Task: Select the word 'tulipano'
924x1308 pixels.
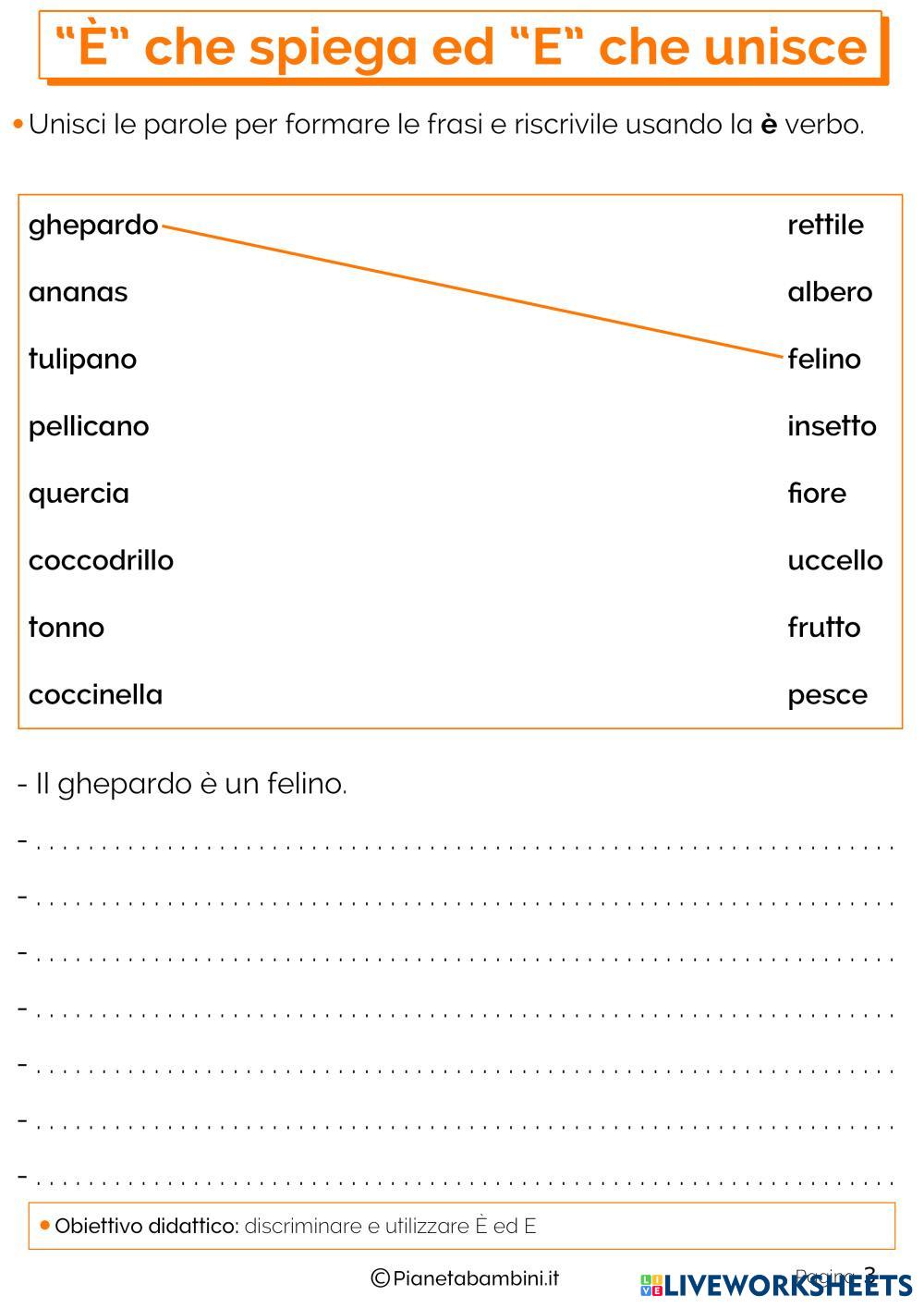Action: 82,359
